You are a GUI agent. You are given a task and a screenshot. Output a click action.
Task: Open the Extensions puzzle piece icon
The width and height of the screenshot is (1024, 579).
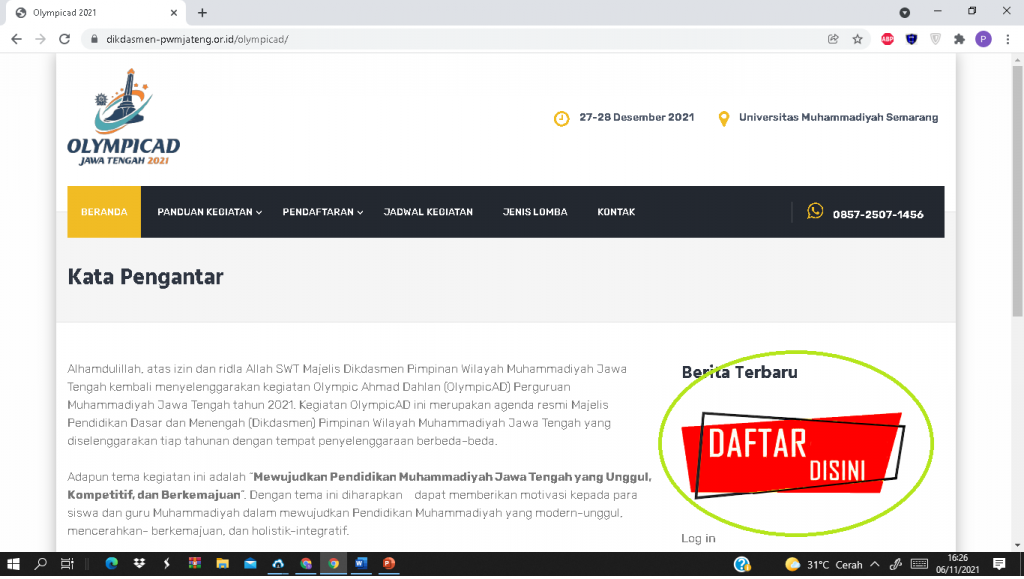pos(959,39)
